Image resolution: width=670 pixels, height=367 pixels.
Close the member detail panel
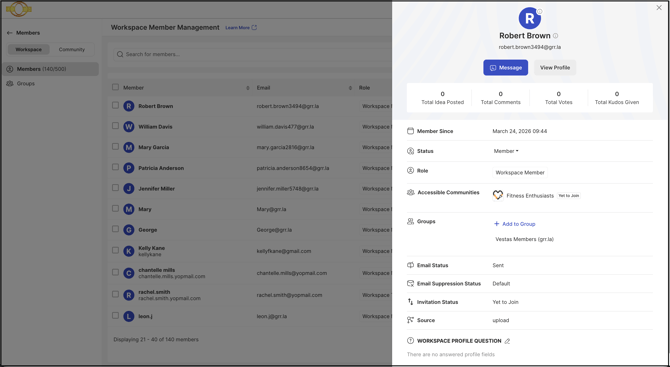point(659,8)
